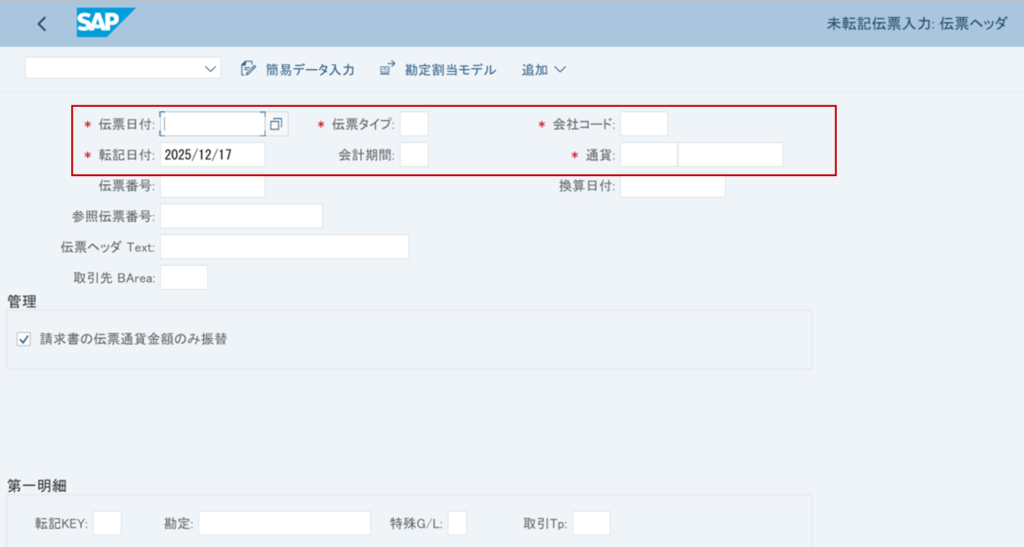Click the 会社コード input field
Image resolution: width=1024 pixels, height=547 pixels.
pyautogui.click(x=643, y=124)
